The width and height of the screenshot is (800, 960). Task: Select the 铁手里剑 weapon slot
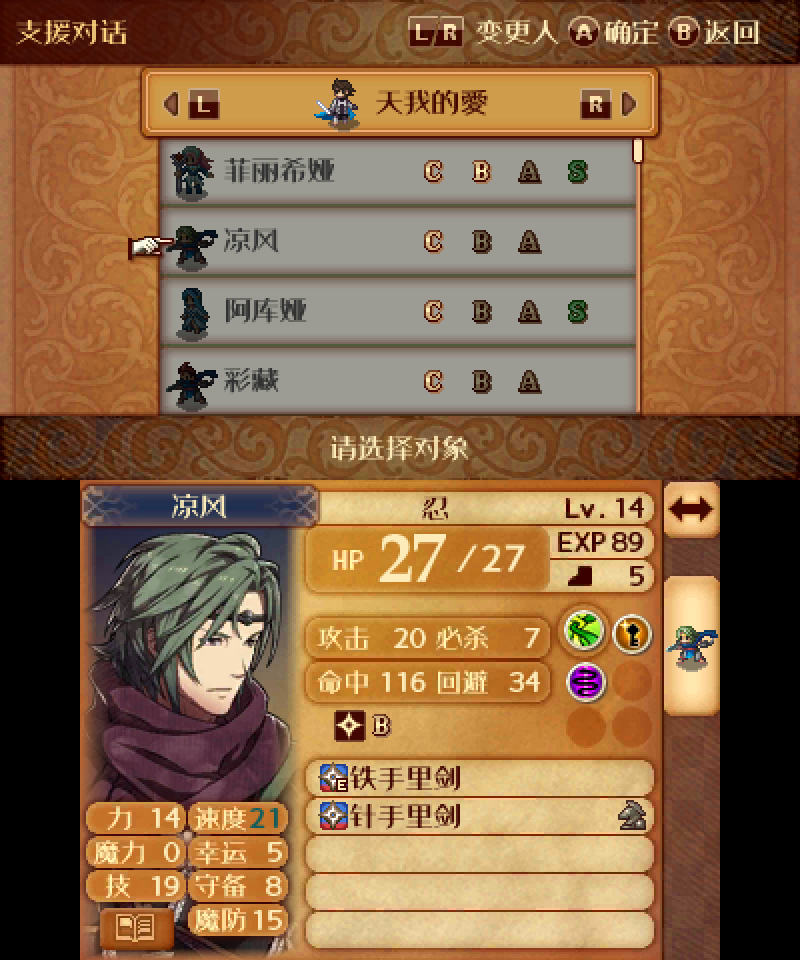point(479,778)
